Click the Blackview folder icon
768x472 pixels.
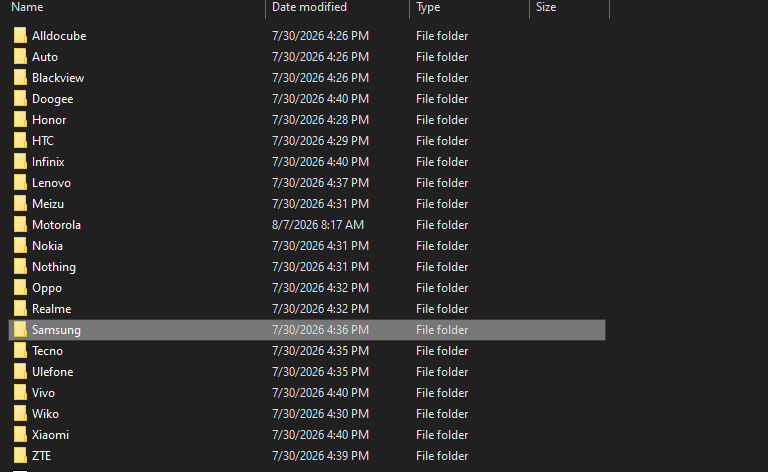[x=20, y=78]
